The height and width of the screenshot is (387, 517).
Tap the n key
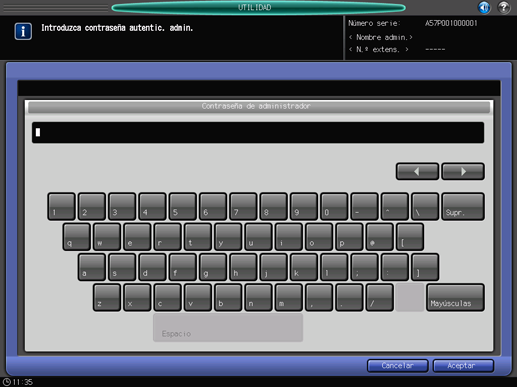259,297
